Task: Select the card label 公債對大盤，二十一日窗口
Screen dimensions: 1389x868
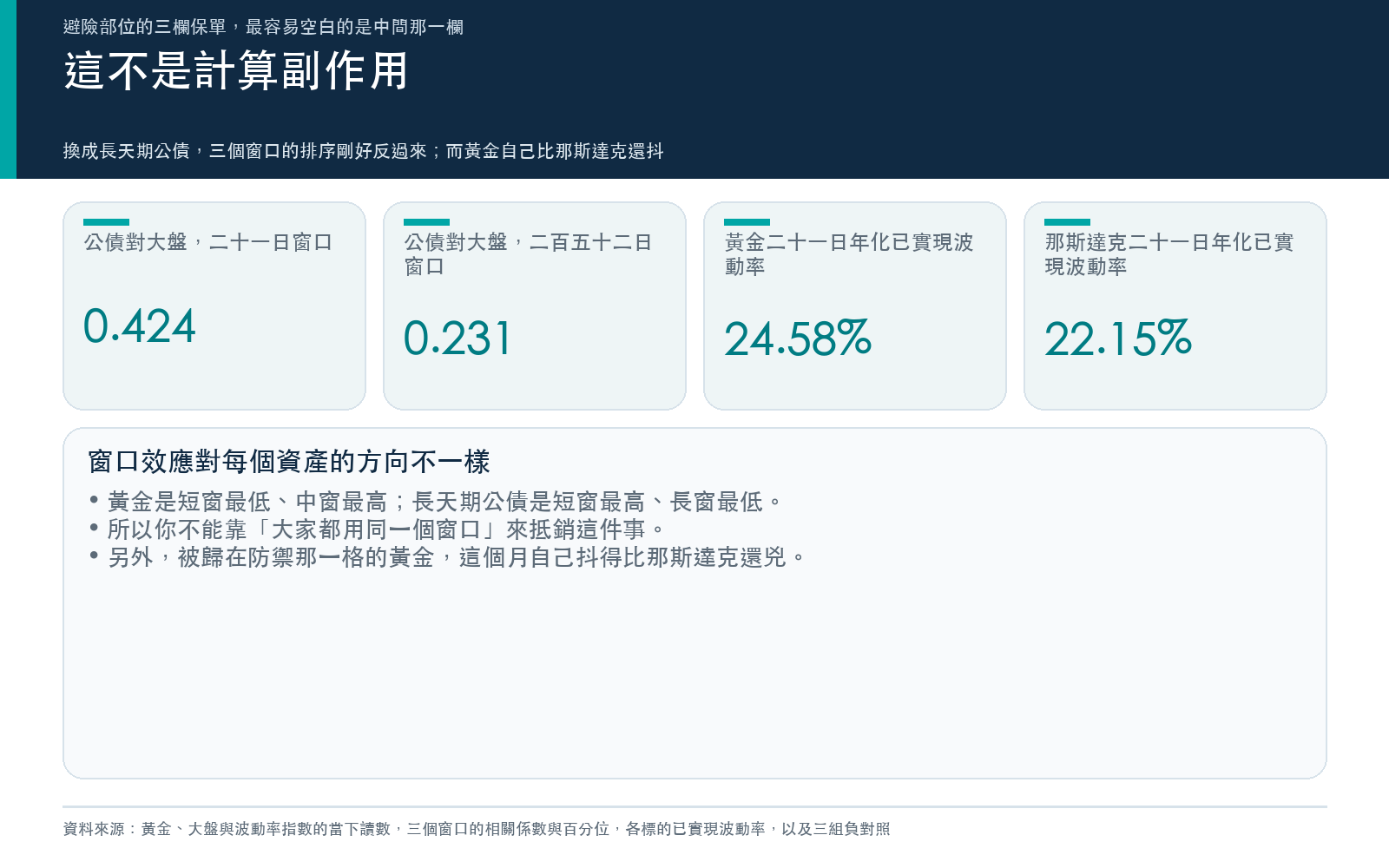Action: point(208,242)
